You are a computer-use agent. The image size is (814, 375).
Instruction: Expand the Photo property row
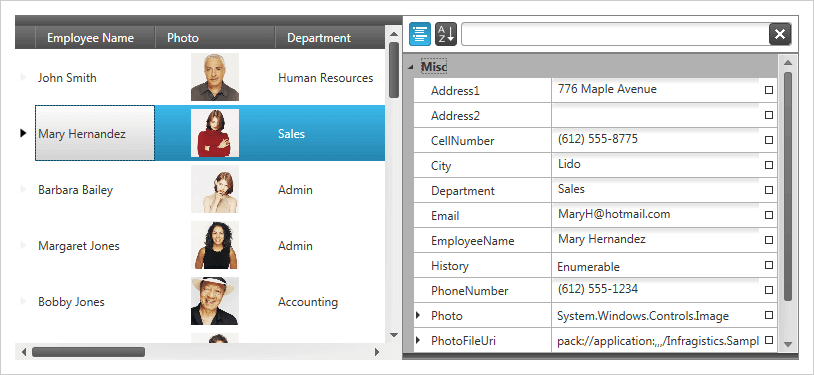[x=418, y=315]
